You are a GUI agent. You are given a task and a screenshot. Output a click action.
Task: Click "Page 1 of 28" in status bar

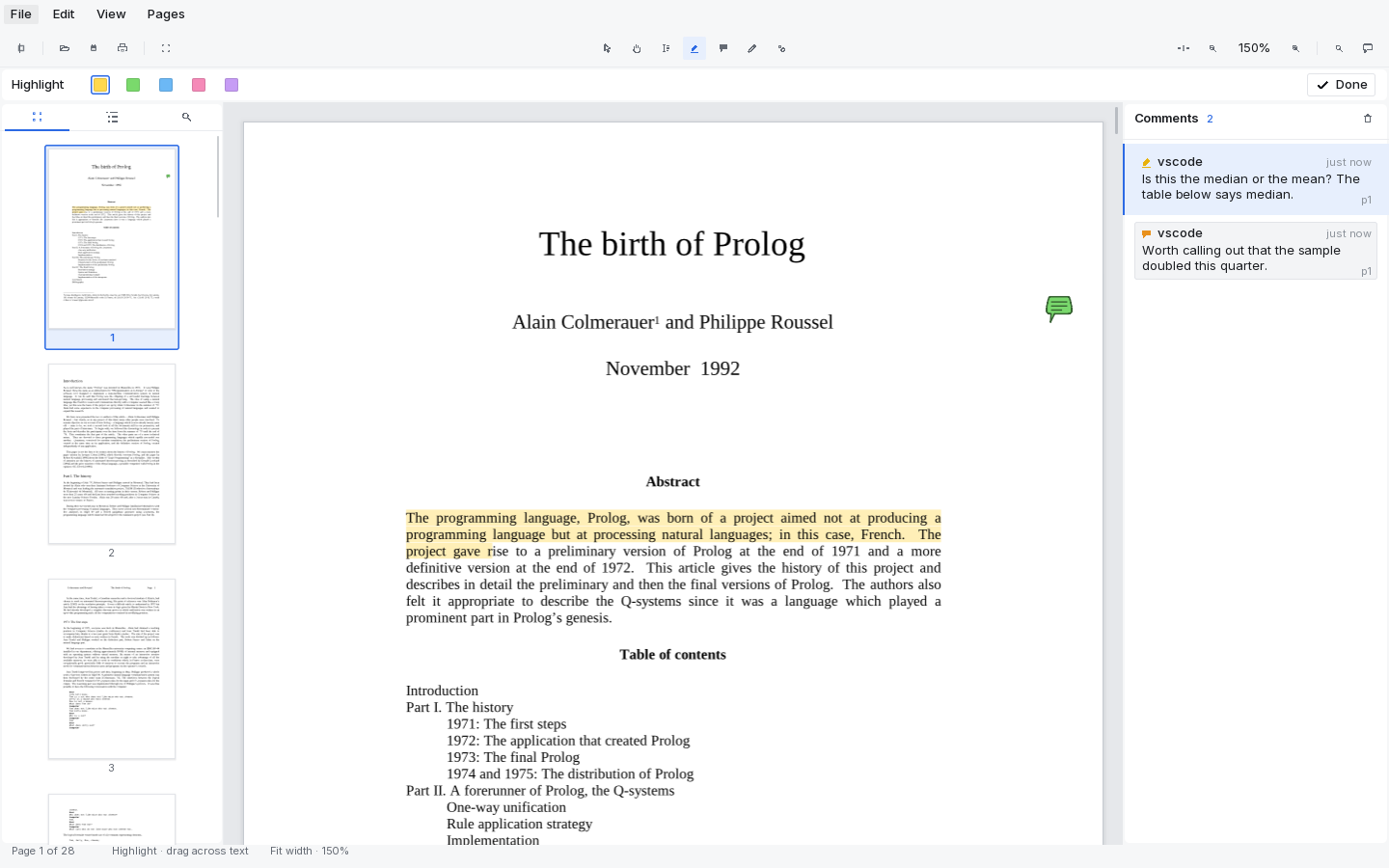42,851
